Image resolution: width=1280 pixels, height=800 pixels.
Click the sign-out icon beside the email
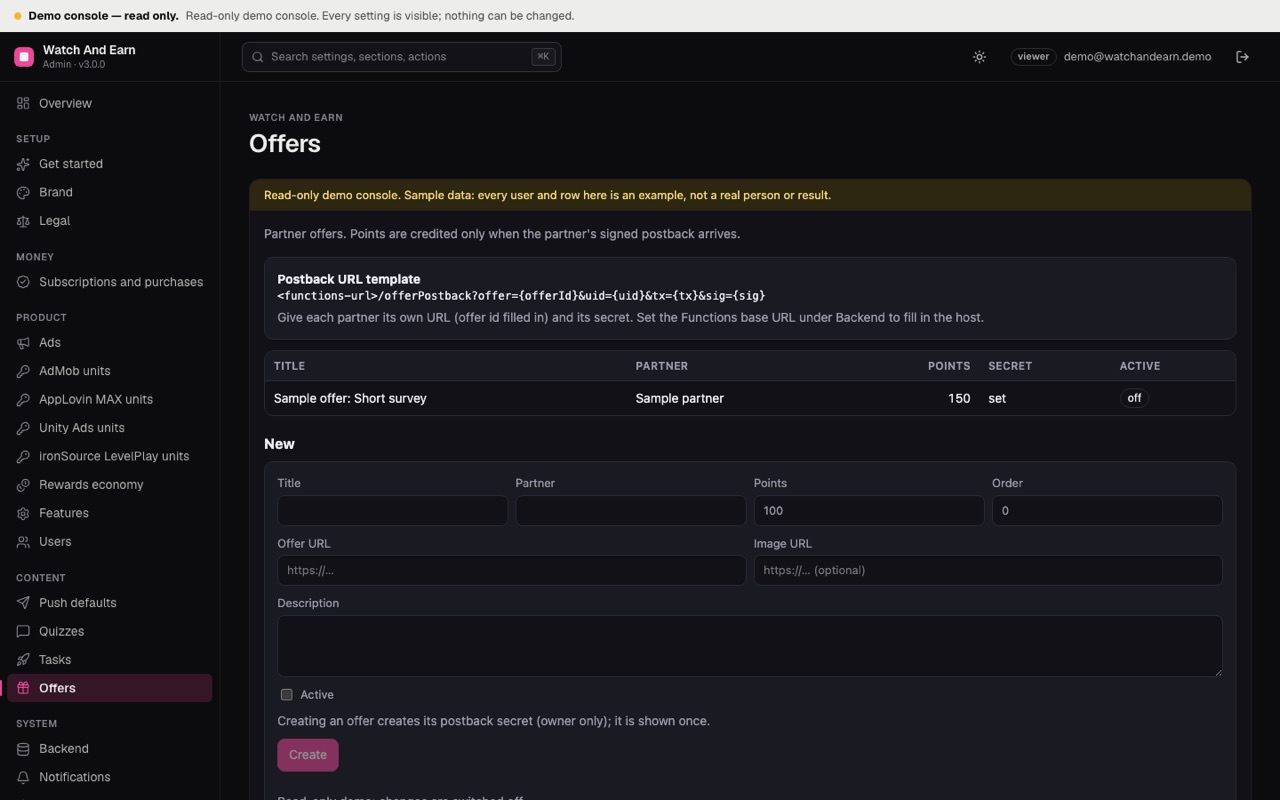pyautogui.click(x=1242, y=57)
